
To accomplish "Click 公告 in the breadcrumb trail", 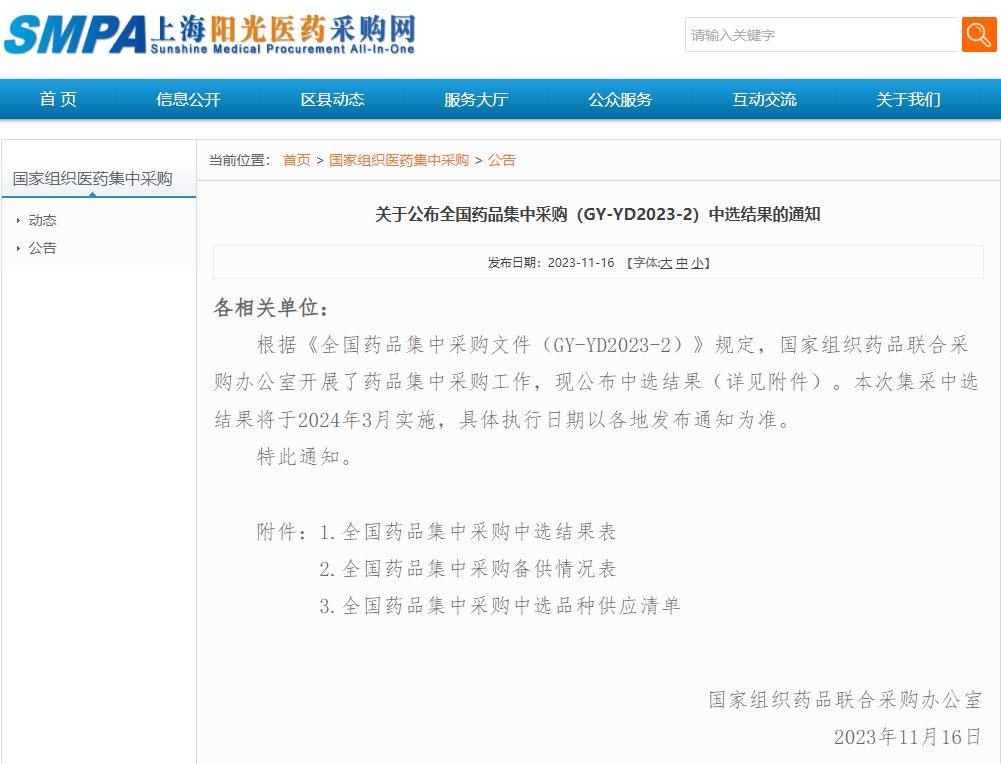I will click(502, 159).
